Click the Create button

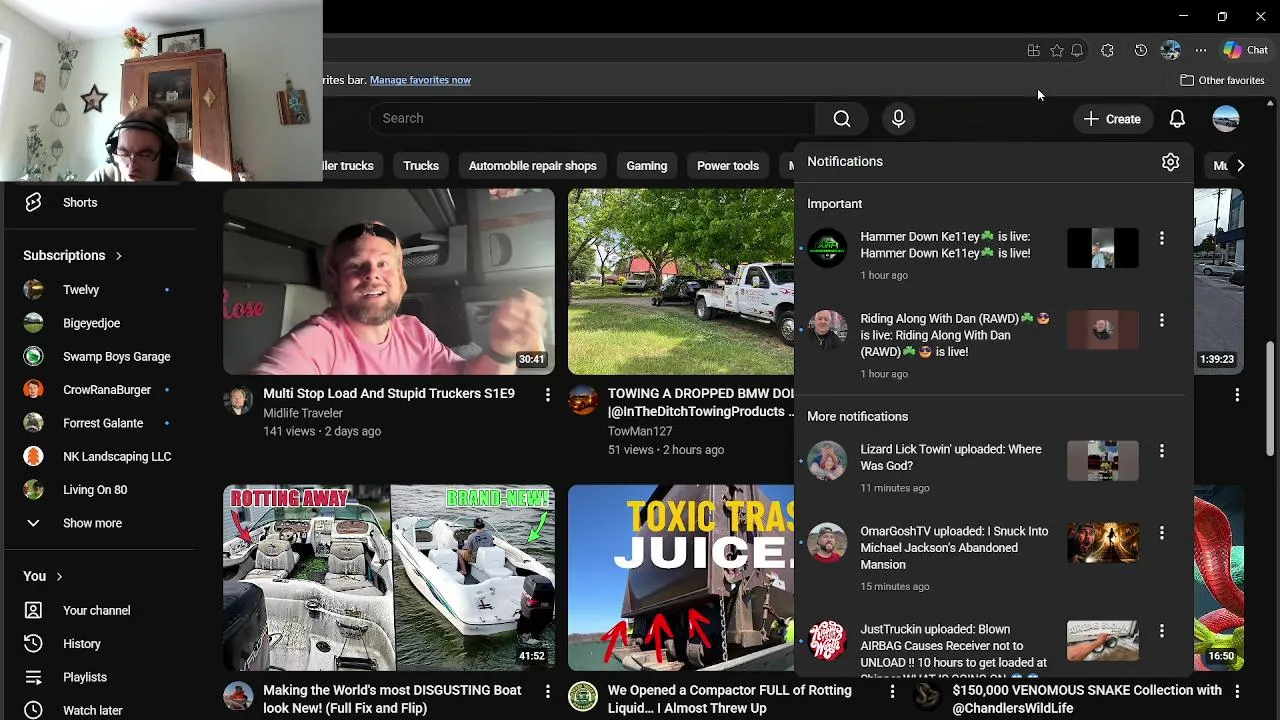[1112, 119]
